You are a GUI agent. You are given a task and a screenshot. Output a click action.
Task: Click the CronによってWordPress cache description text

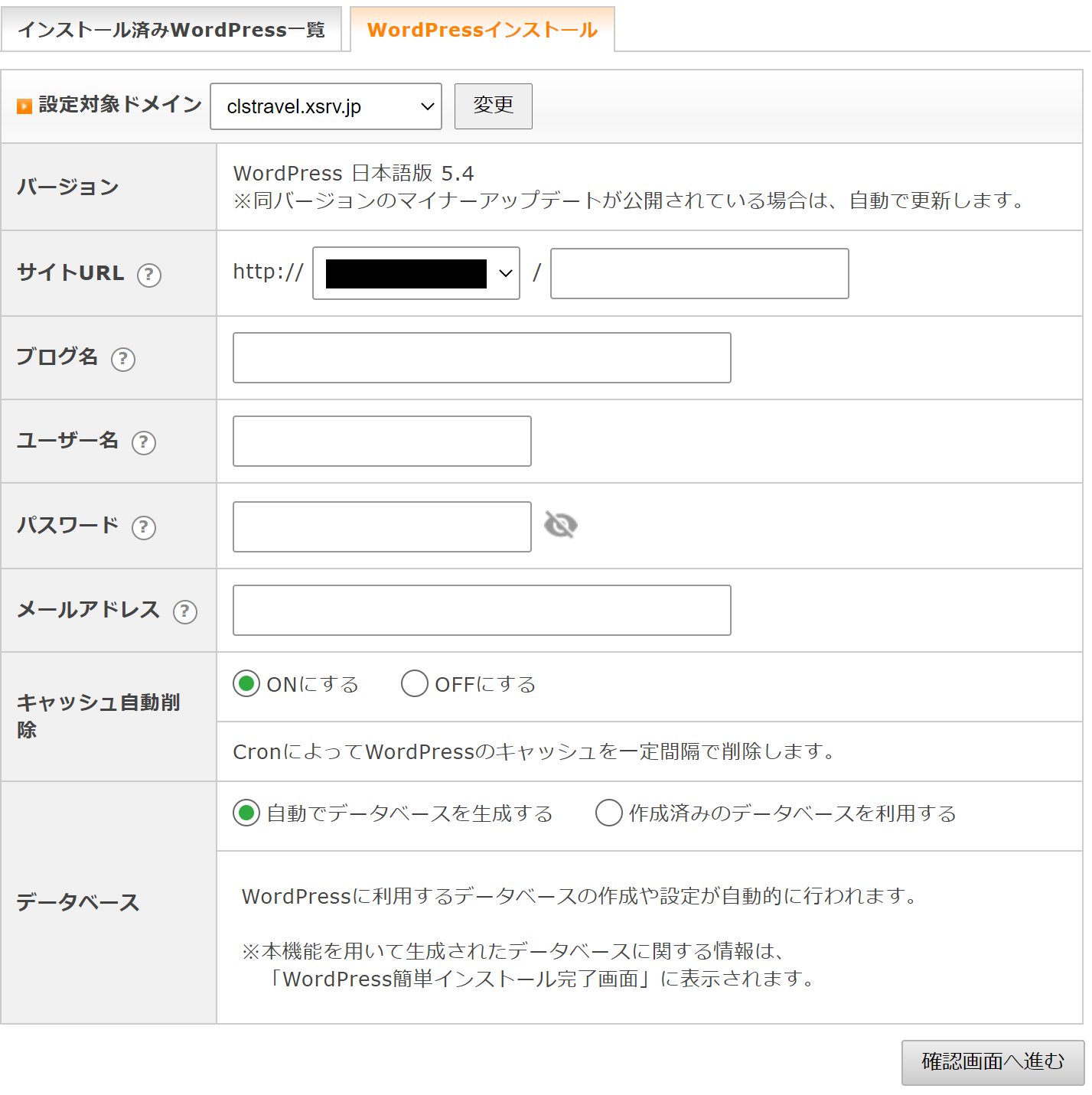[534, 751]
